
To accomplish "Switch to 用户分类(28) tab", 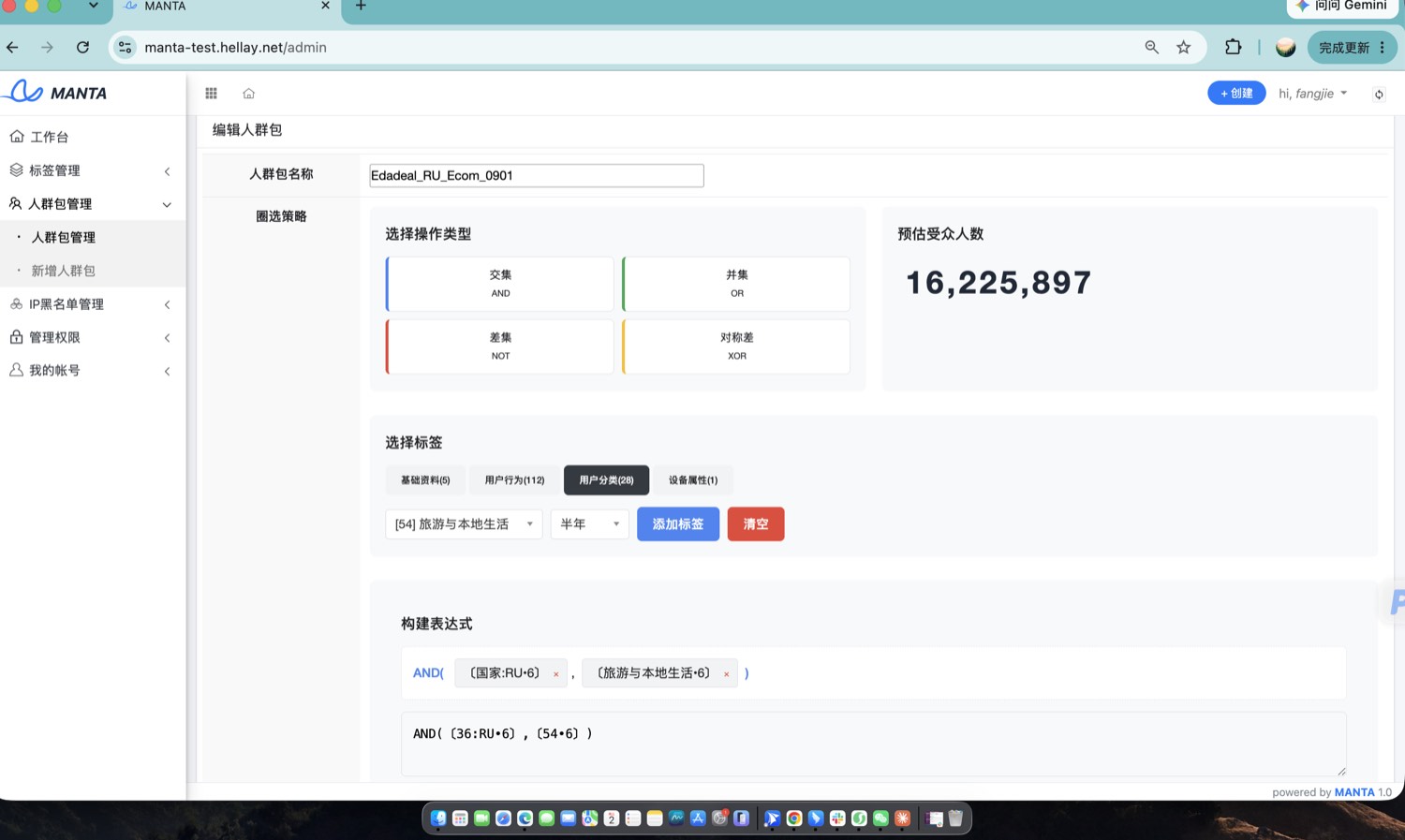I will 606,479.
